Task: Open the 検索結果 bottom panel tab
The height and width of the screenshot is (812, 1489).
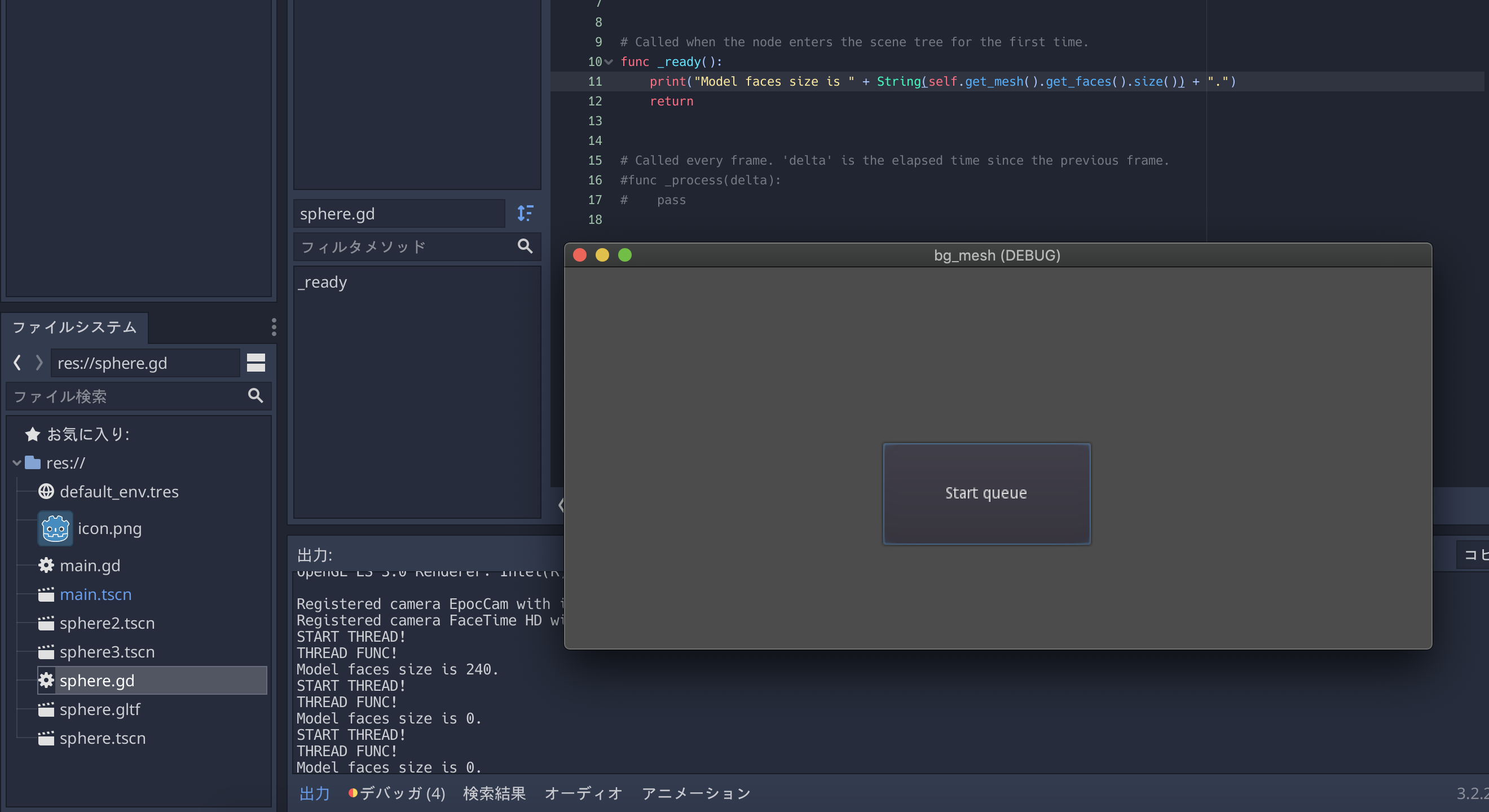Action: 494,793
